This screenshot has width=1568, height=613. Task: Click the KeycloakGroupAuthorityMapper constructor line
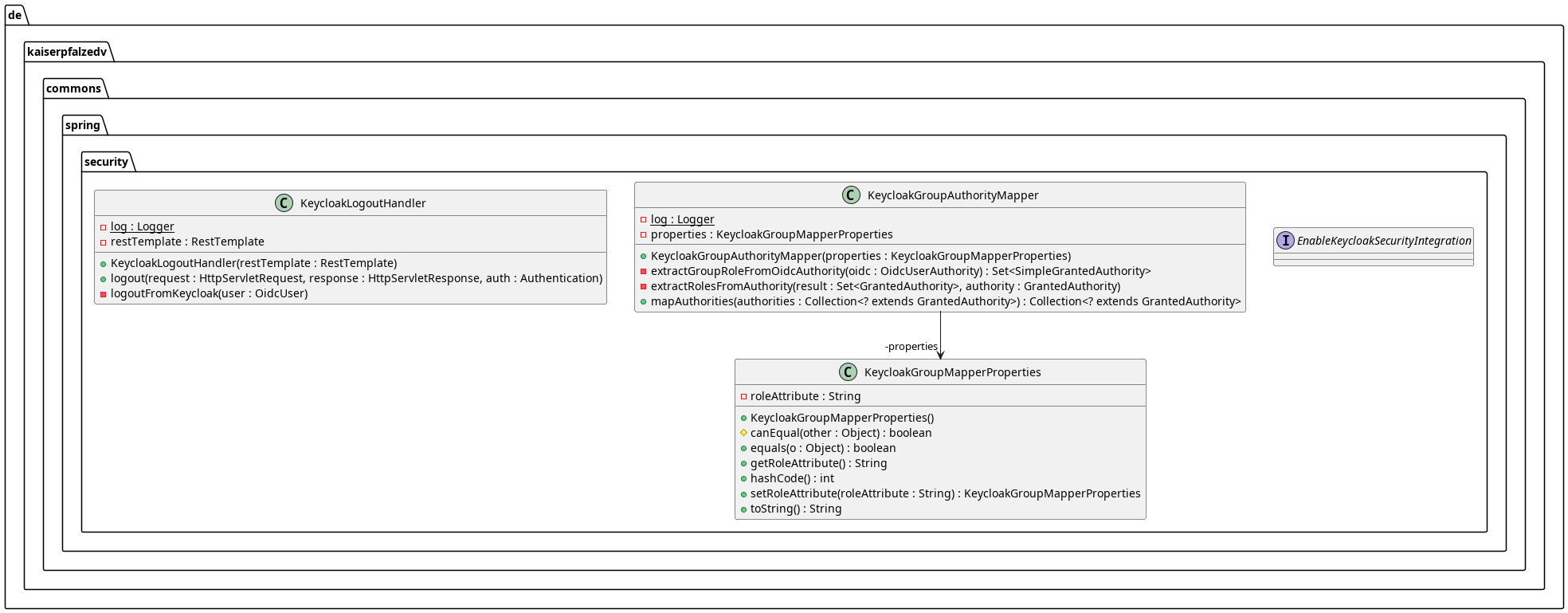pyautogui.click(x=860, y=257)
